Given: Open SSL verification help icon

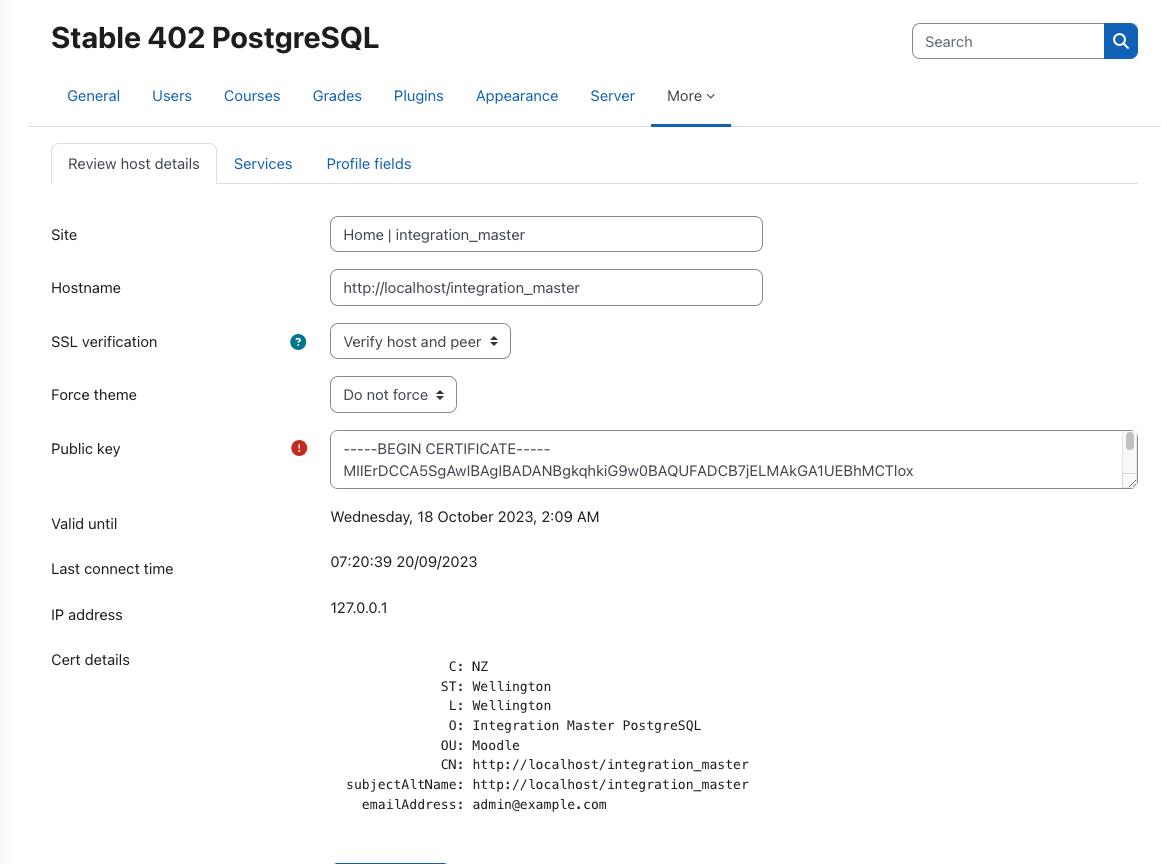Looking at the screenshot, I should tap(298, 342).
